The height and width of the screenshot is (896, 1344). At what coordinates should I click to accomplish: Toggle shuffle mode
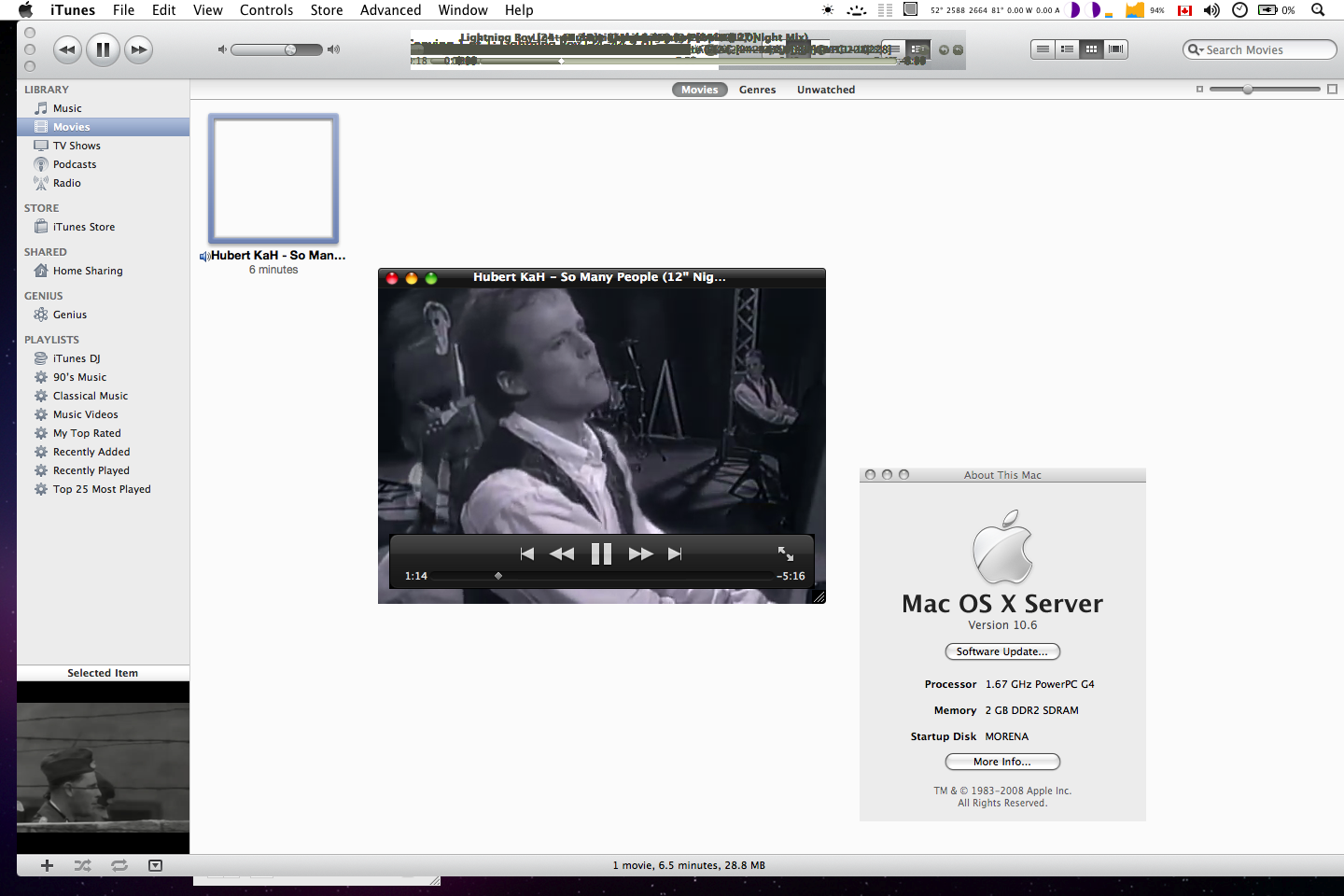click(83, 865)
